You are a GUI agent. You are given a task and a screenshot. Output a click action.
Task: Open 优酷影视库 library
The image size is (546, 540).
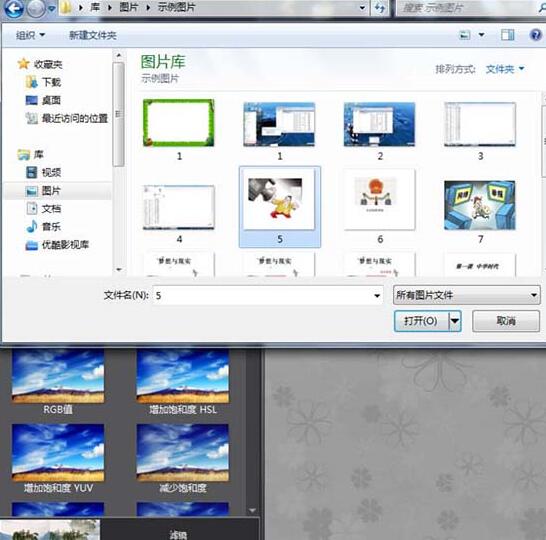tap(57, 245)
